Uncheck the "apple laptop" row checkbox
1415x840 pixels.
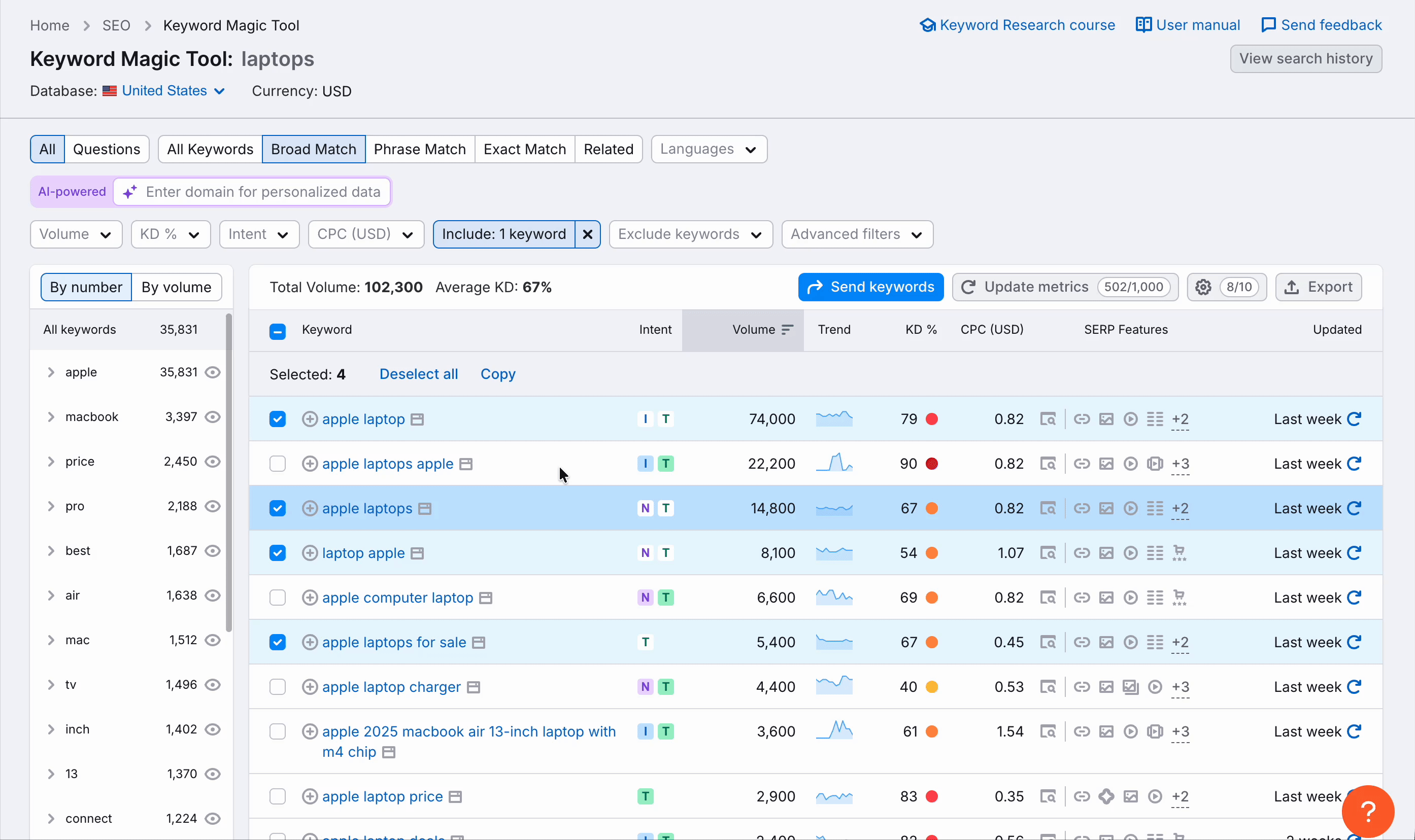click(278, 419)
